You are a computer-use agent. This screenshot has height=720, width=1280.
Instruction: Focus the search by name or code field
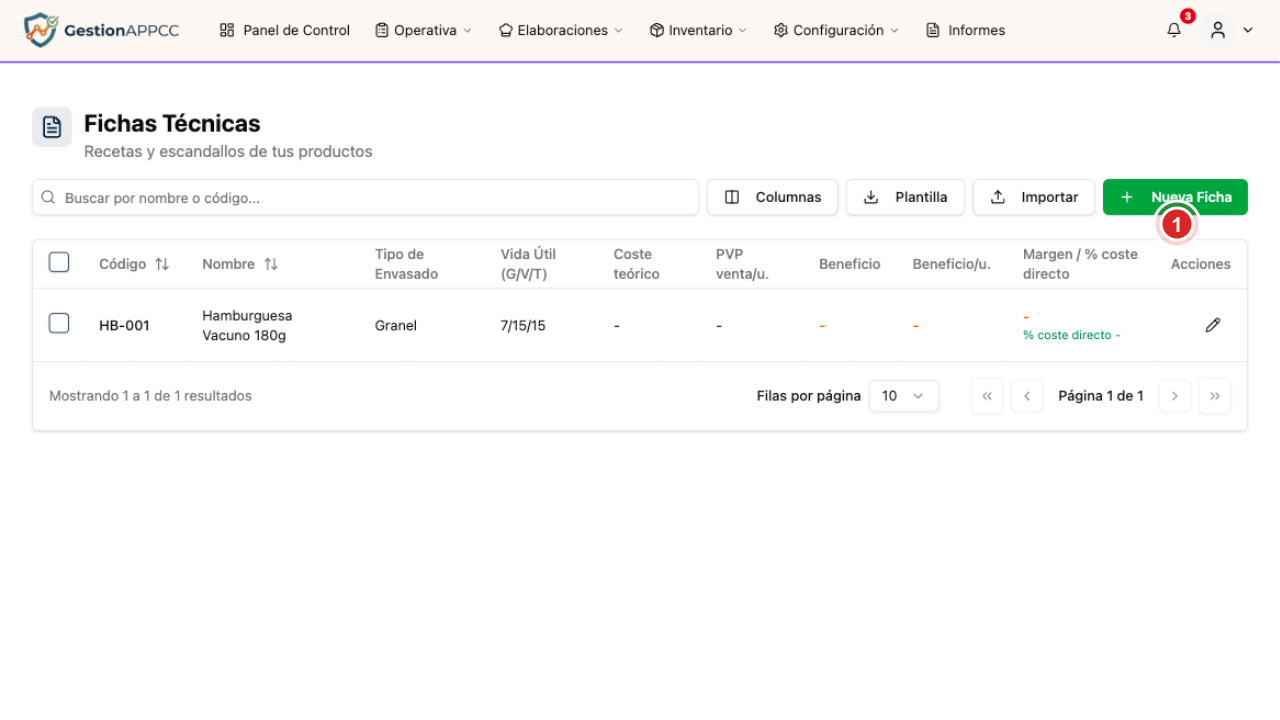(365, 197)
